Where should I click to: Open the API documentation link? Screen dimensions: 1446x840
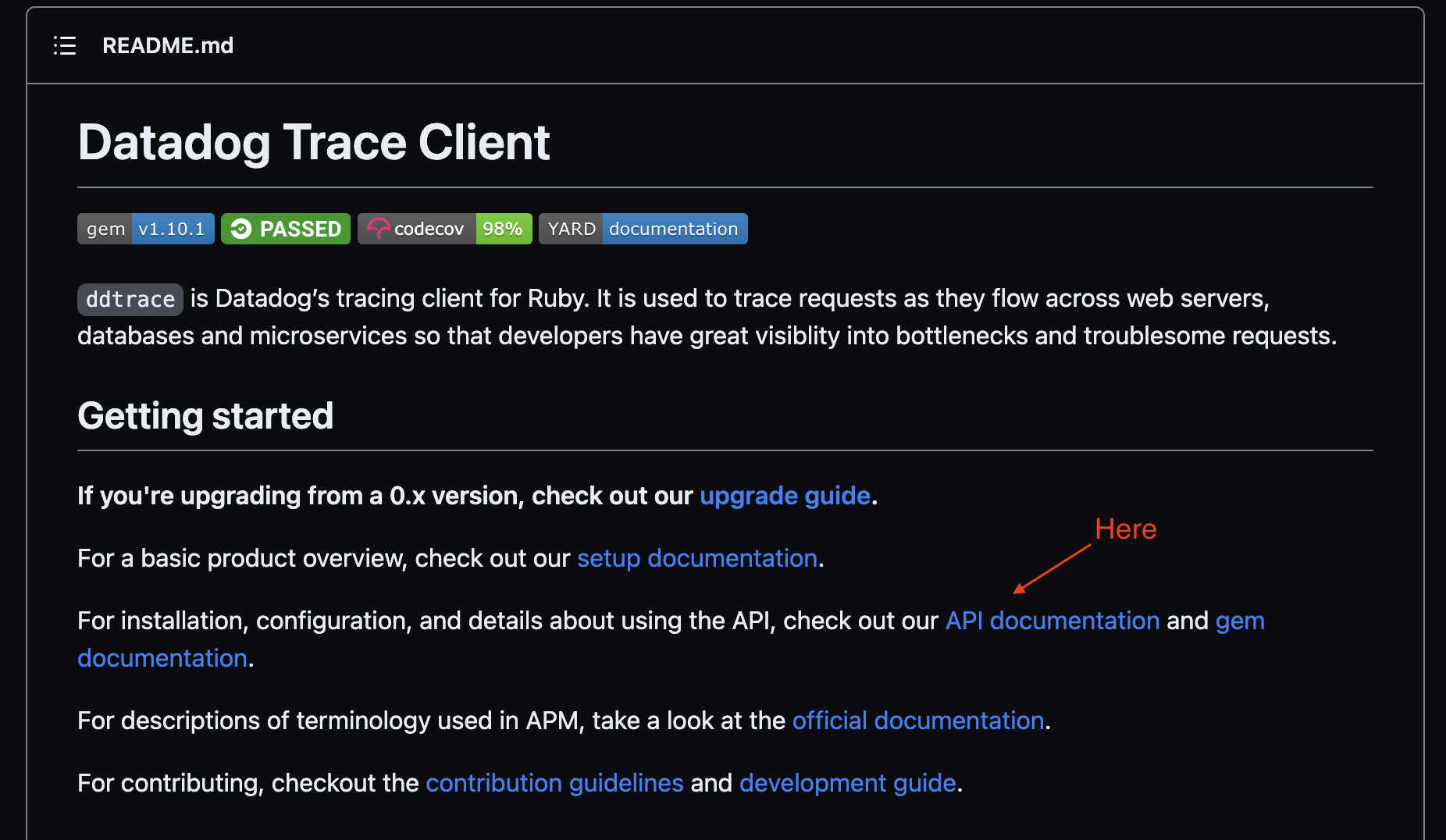(1051, 621)
